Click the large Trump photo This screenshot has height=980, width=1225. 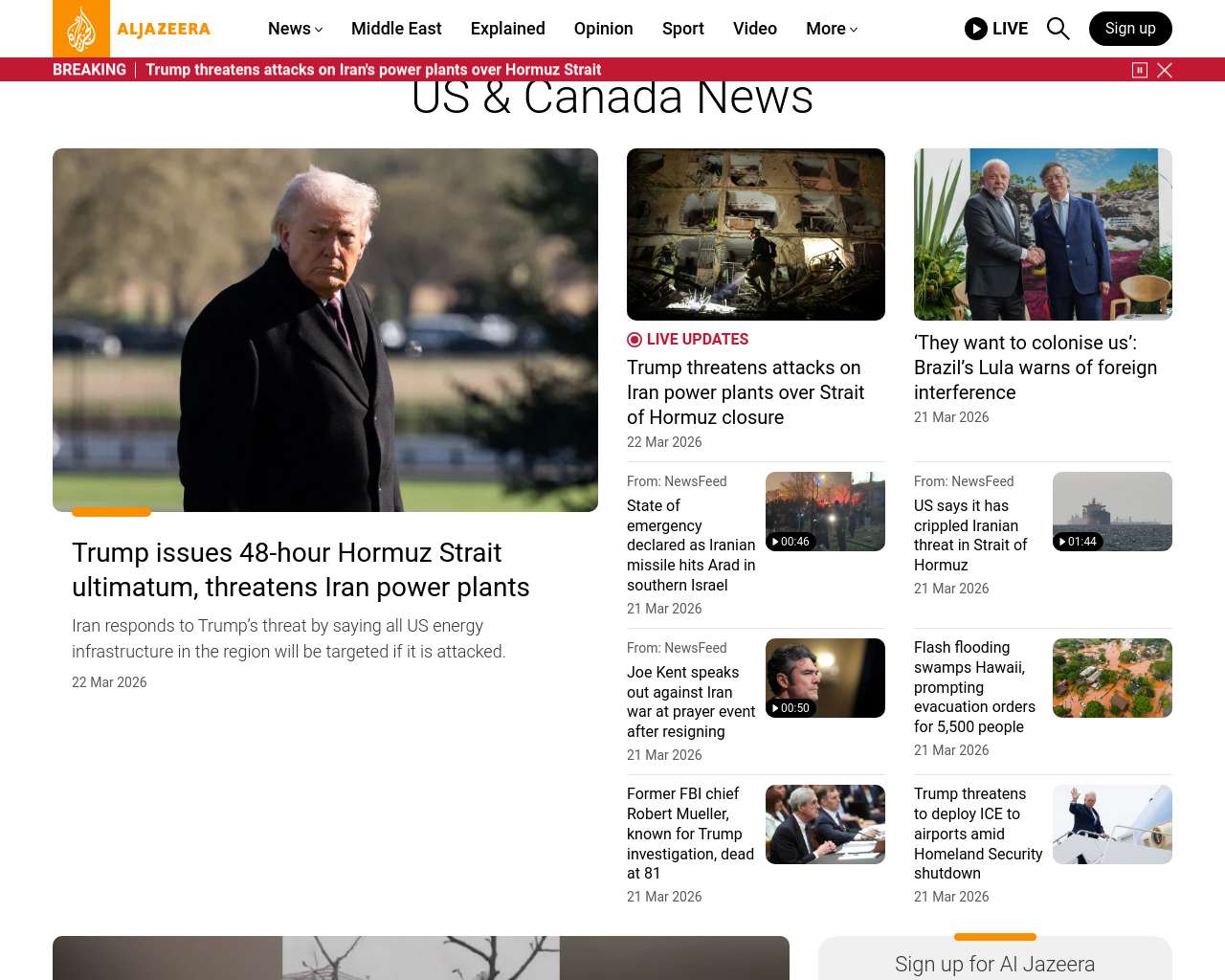(x=325, y=330)
